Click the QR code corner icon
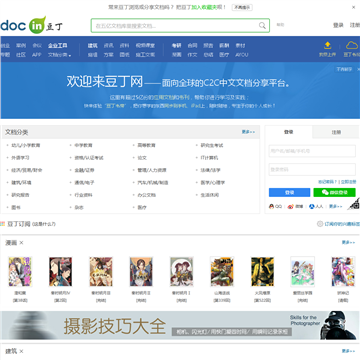 [354, 204]
